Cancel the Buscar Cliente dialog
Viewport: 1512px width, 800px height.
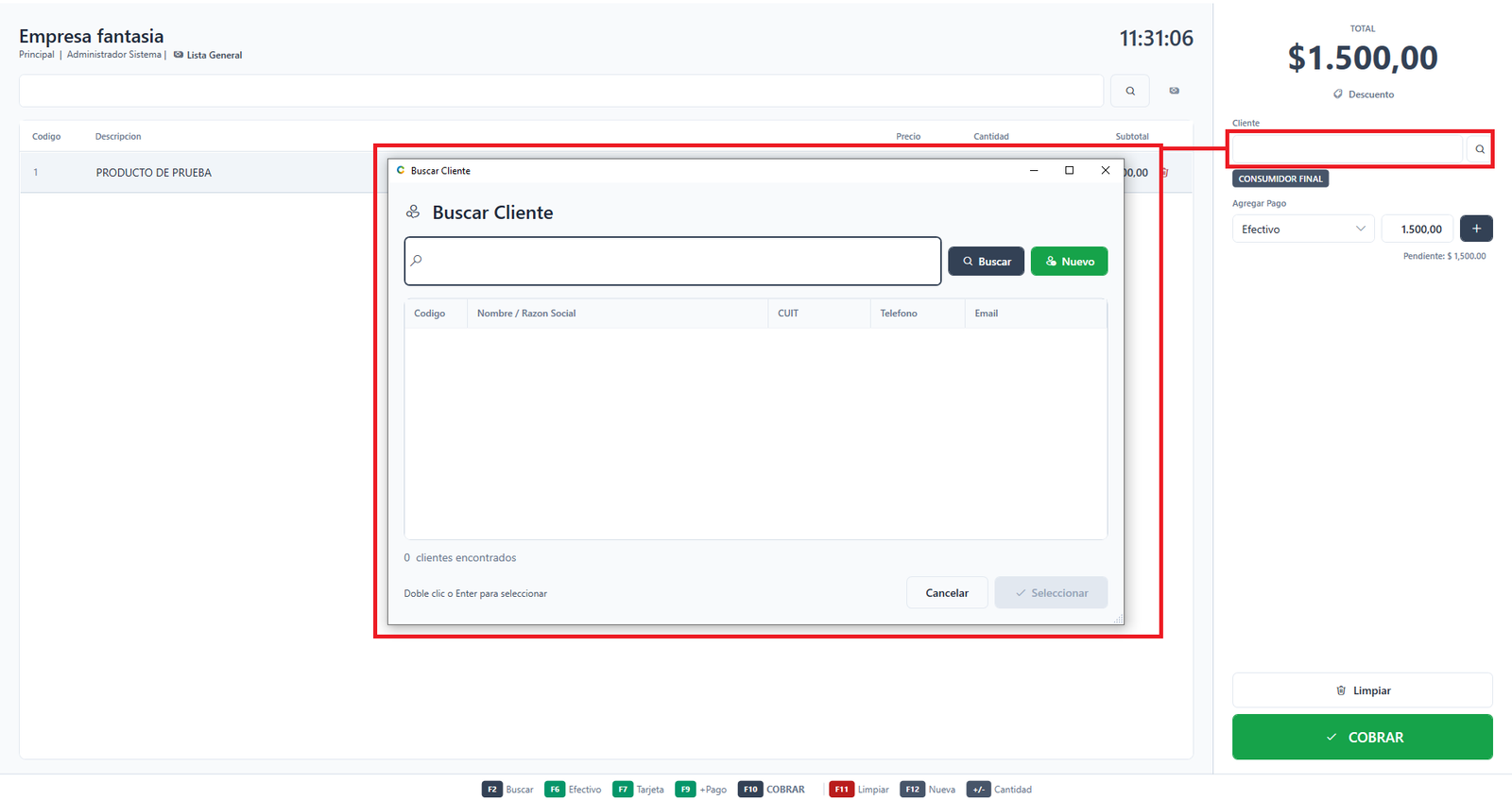coord(947,593)
